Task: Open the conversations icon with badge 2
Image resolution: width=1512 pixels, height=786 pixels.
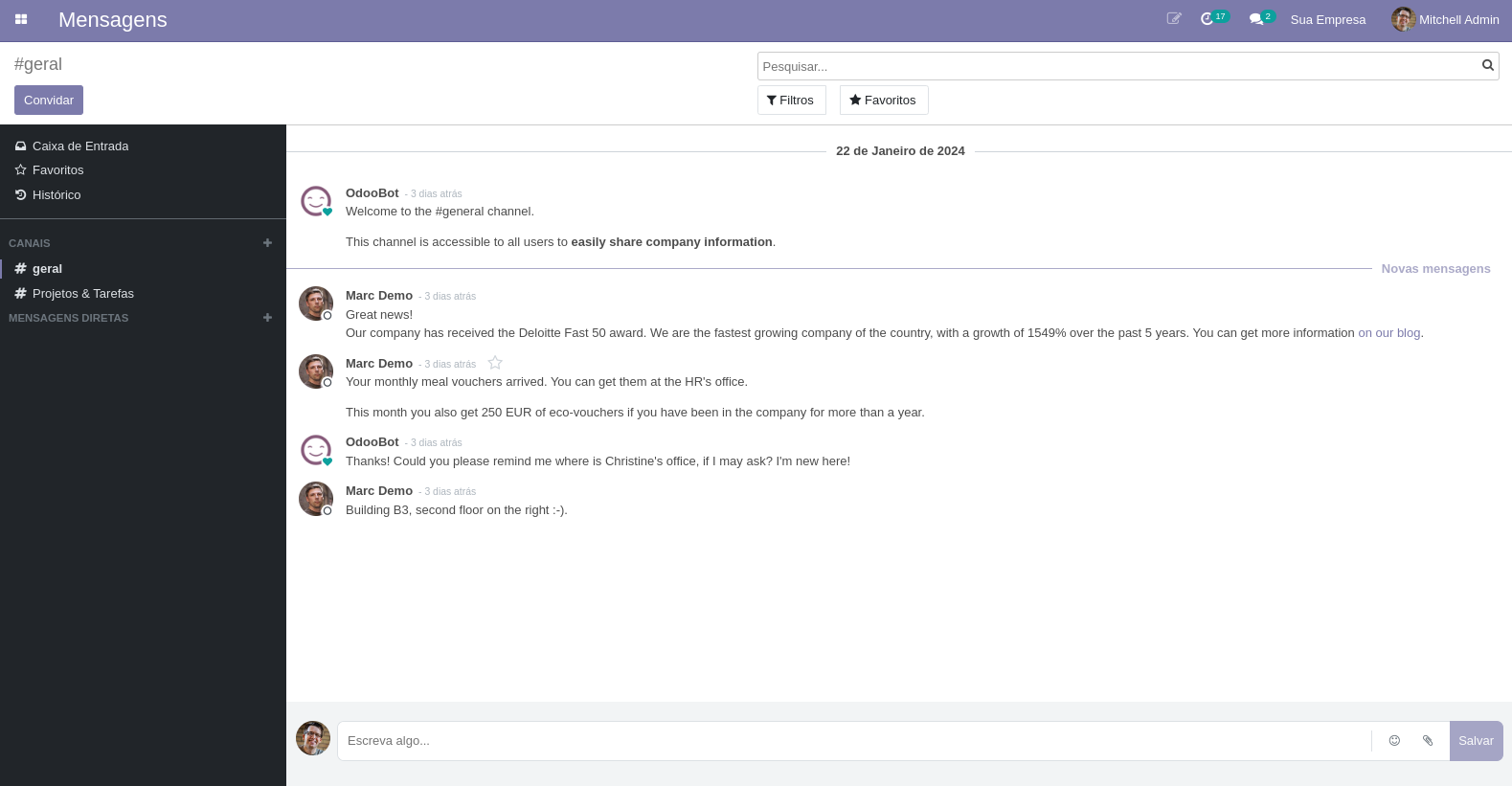Action: (x=1261, y=18)
